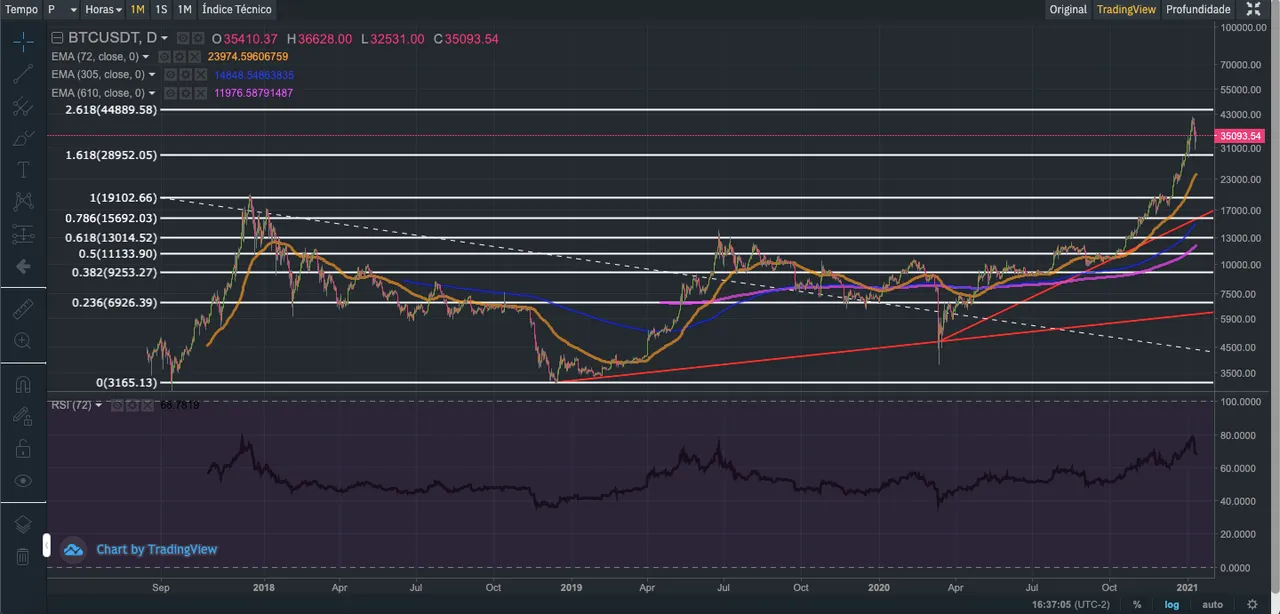Remove the EMA 610 indicator

[x=200, y=93]
